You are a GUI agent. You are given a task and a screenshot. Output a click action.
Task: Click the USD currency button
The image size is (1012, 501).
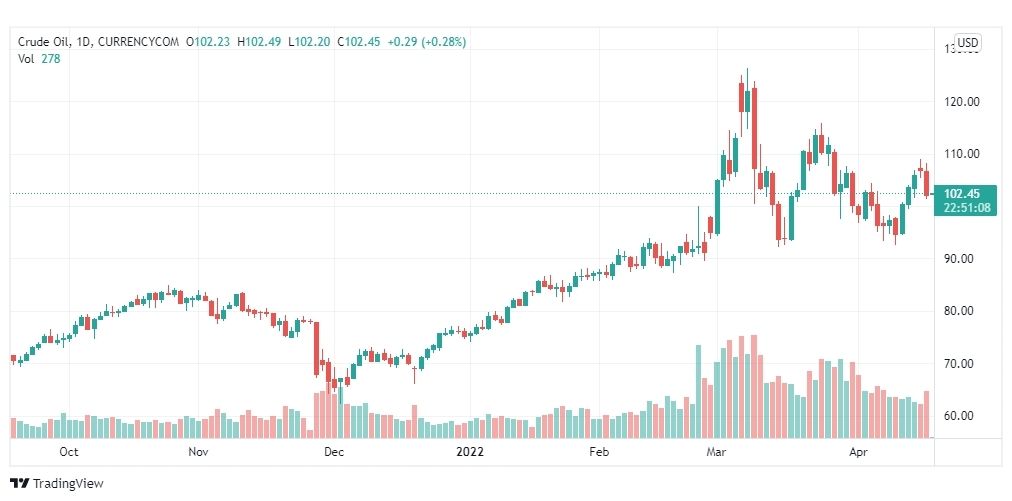pyautogui.click(x=968, y=43)
